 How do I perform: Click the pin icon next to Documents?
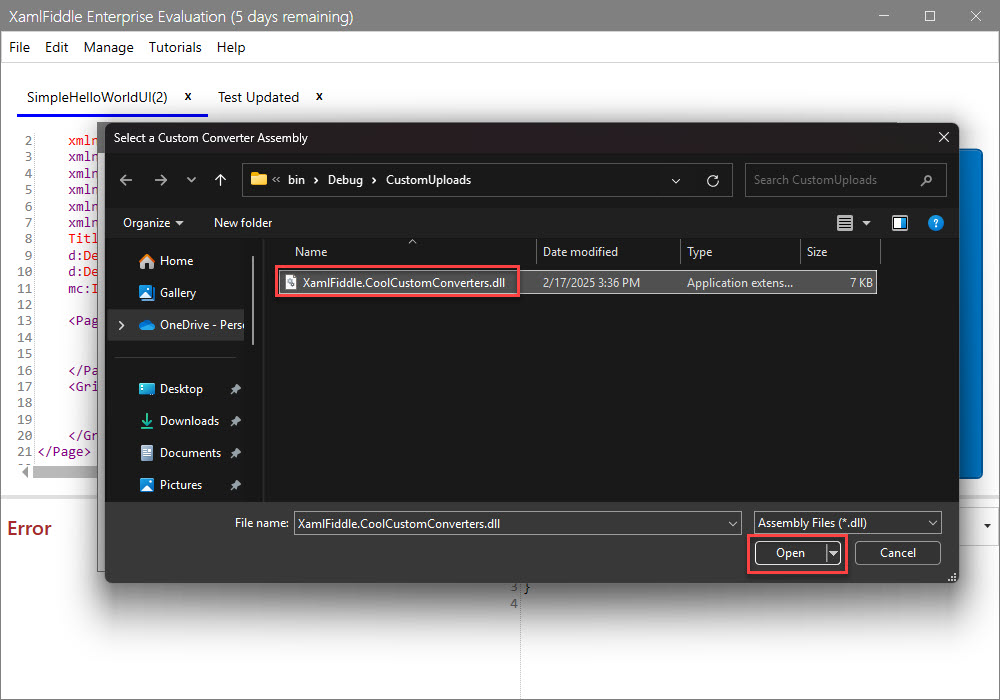[235, 453]
